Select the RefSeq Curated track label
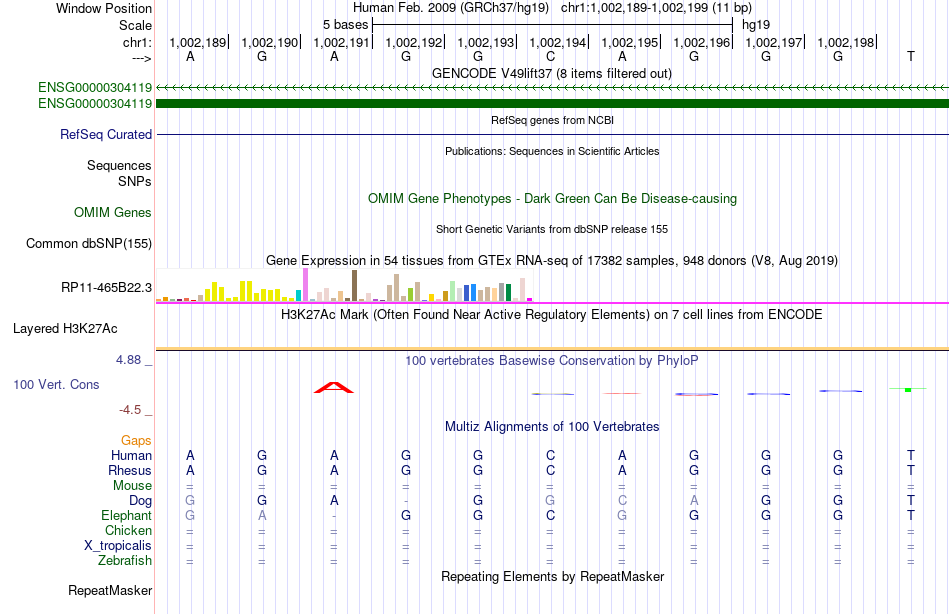Image resolution: width=950 pixels, height=614 pixels. point(106,135)
